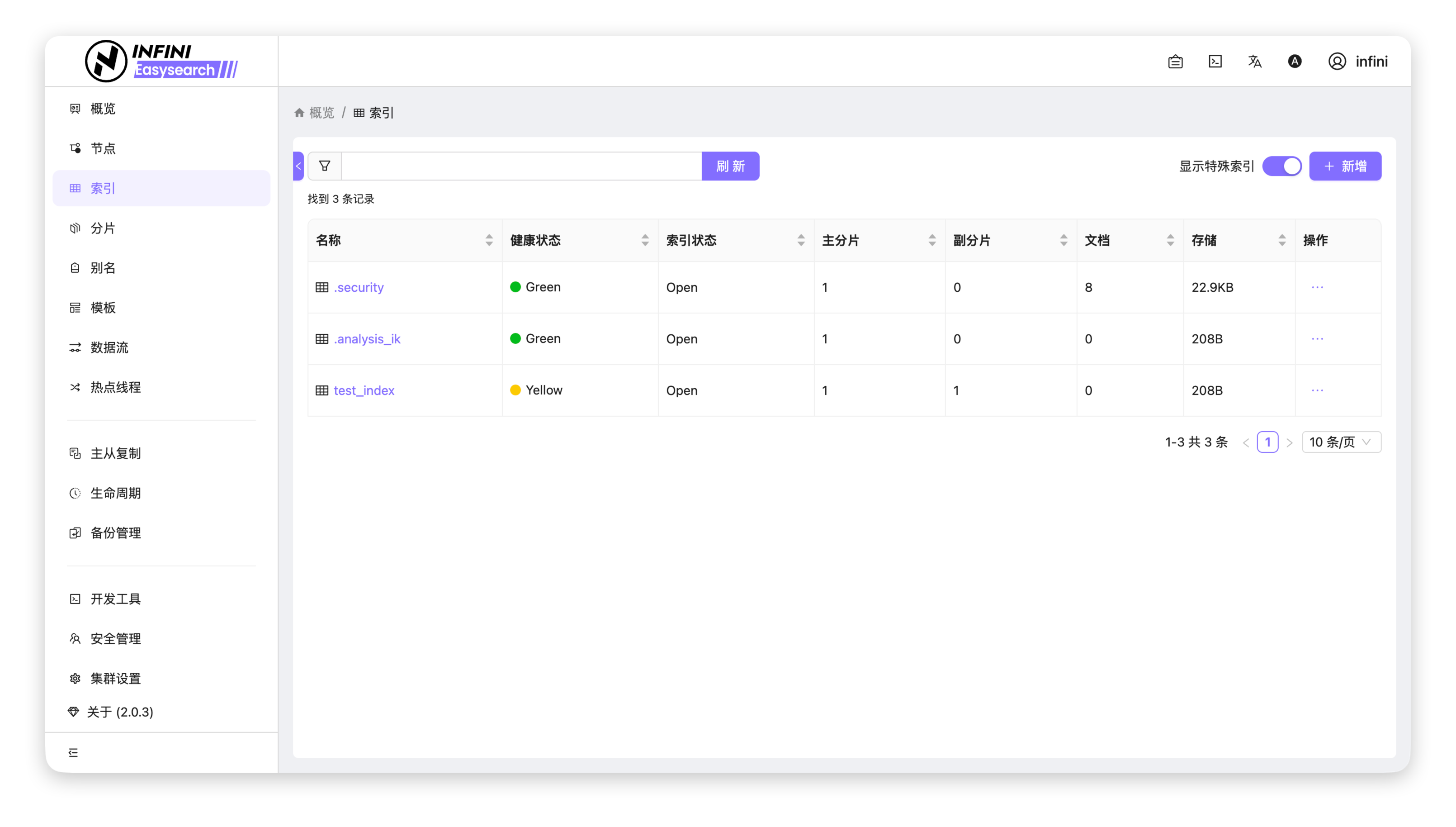Click the clipboard icon in top bar
Image resolution: width=1456 pixels, height=827 pixels.
1175,62
